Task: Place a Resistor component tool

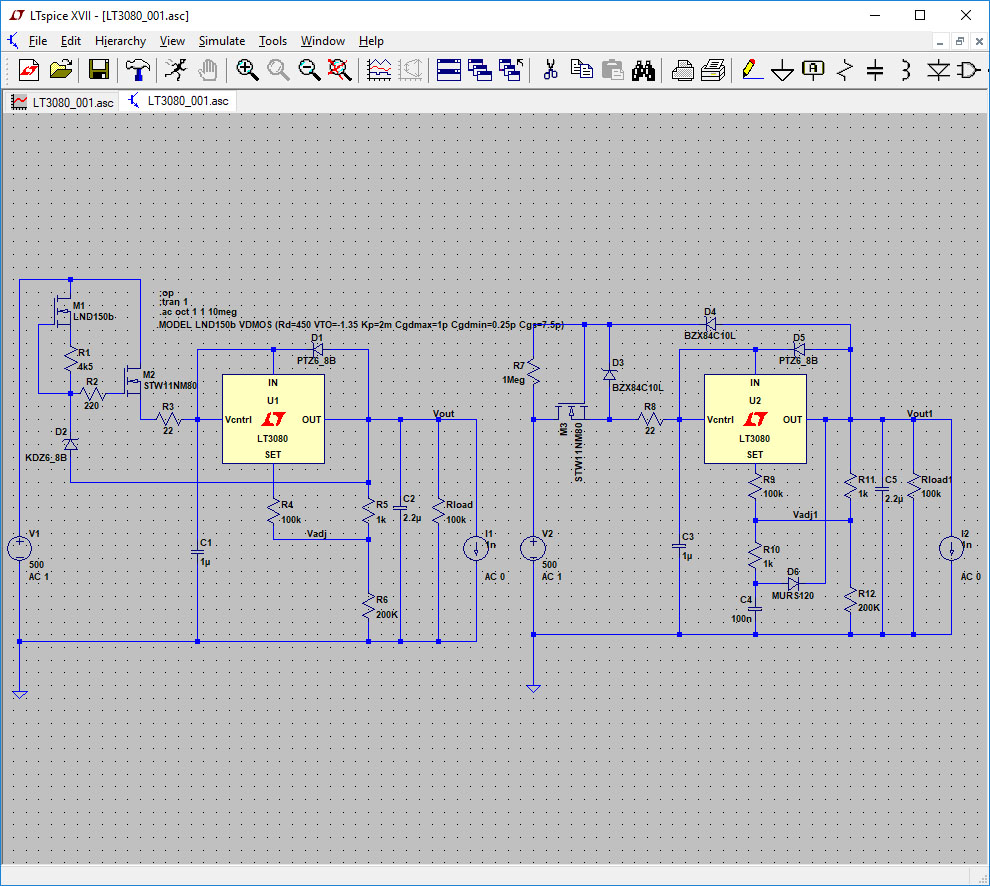Action: pos(844,69)
